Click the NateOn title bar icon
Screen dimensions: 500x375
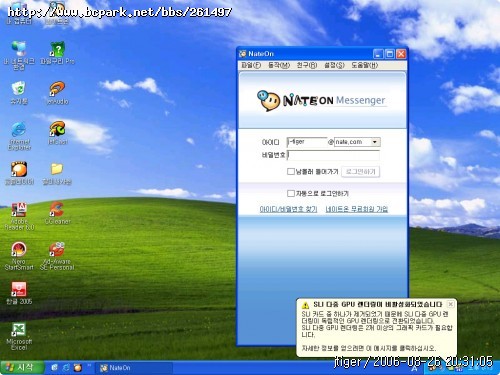(243, 54)
